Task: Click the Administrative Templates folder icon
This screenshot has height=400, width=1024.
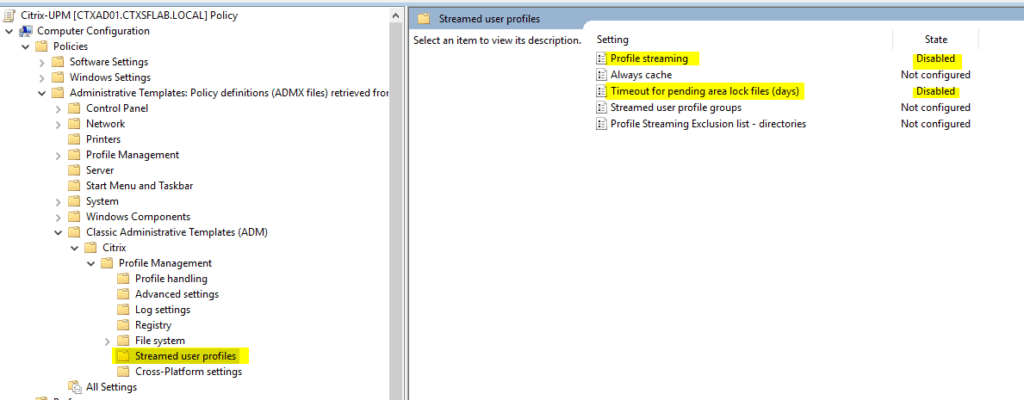Action: pyautogui.click(x=59, y=93)
